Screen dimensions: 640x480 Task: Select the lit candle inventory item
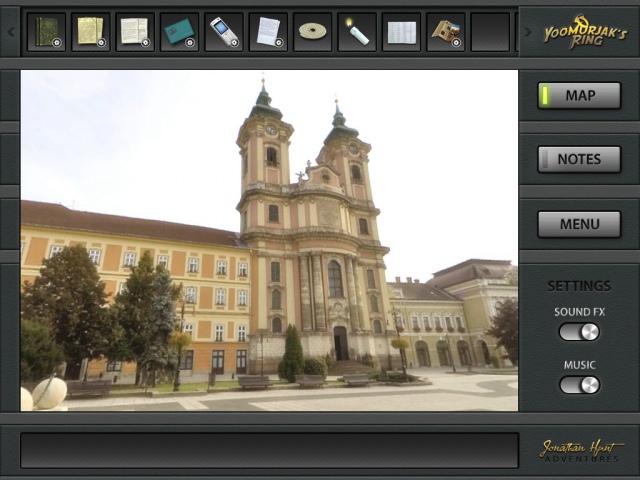point(357,32)
